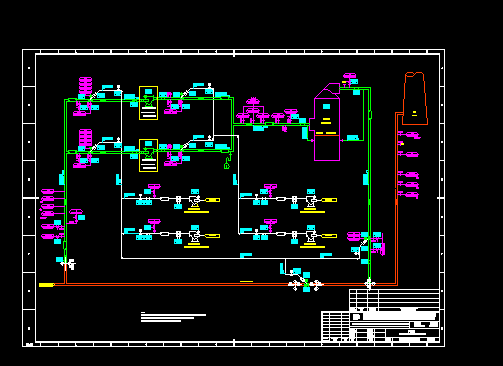Screen dimensions: 503x366
Task: Select the bottom-left white pump symbol
Action: [x=194, y=236]
